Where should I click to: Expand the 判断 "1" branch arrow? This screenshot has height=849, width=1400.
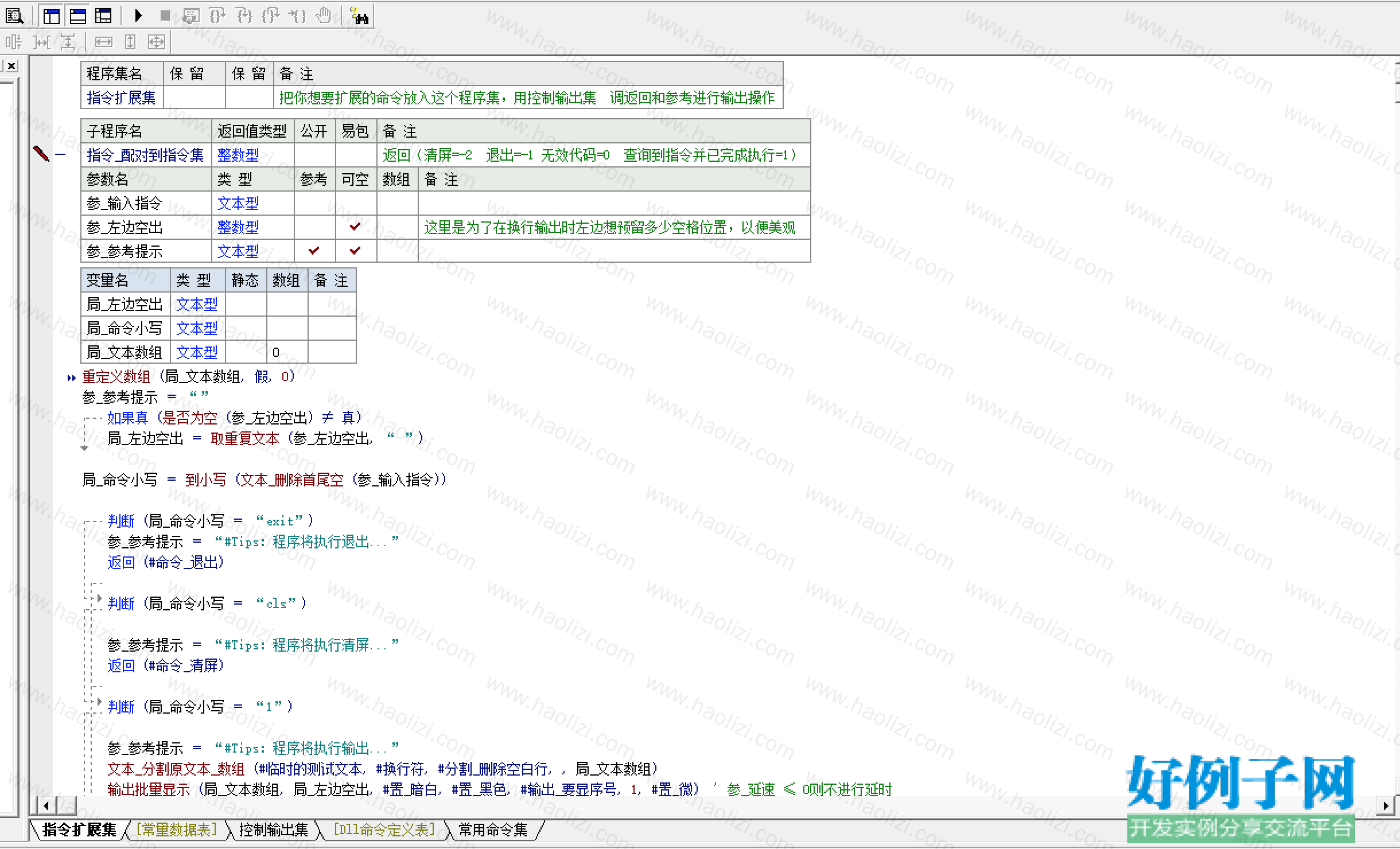click(x=99, y=703)
